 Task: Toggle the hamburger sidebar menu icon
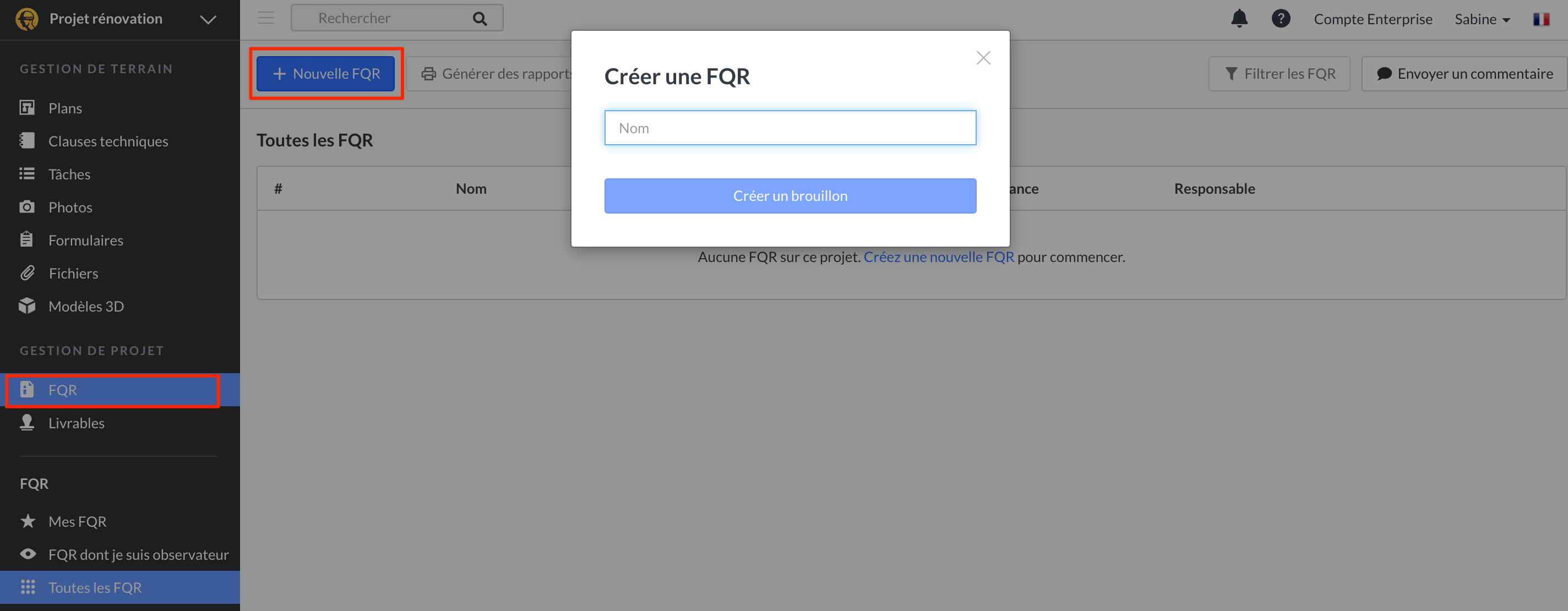(x=266, y=18)
